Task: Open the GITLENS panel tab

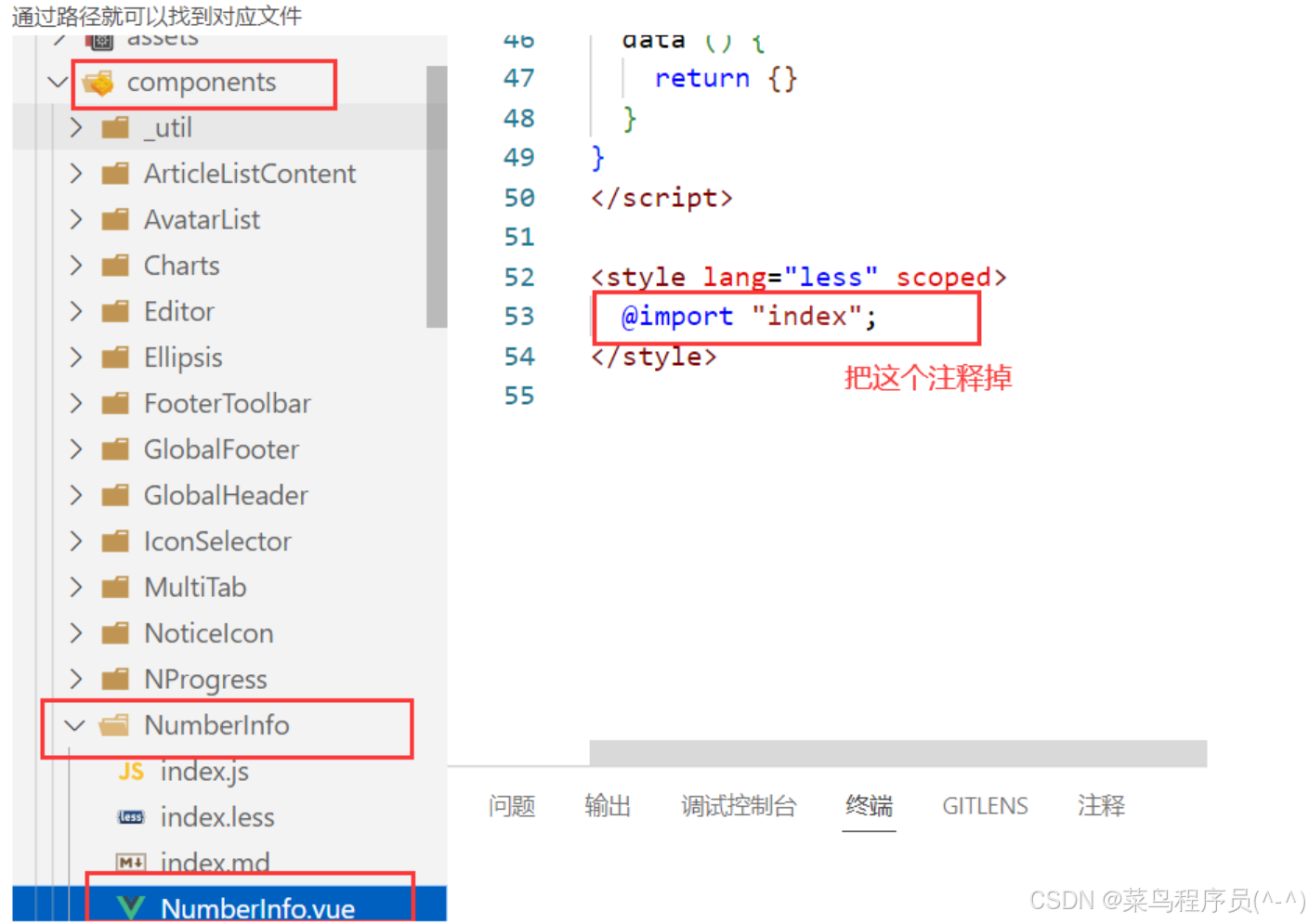Action: (x=985, y=806)
